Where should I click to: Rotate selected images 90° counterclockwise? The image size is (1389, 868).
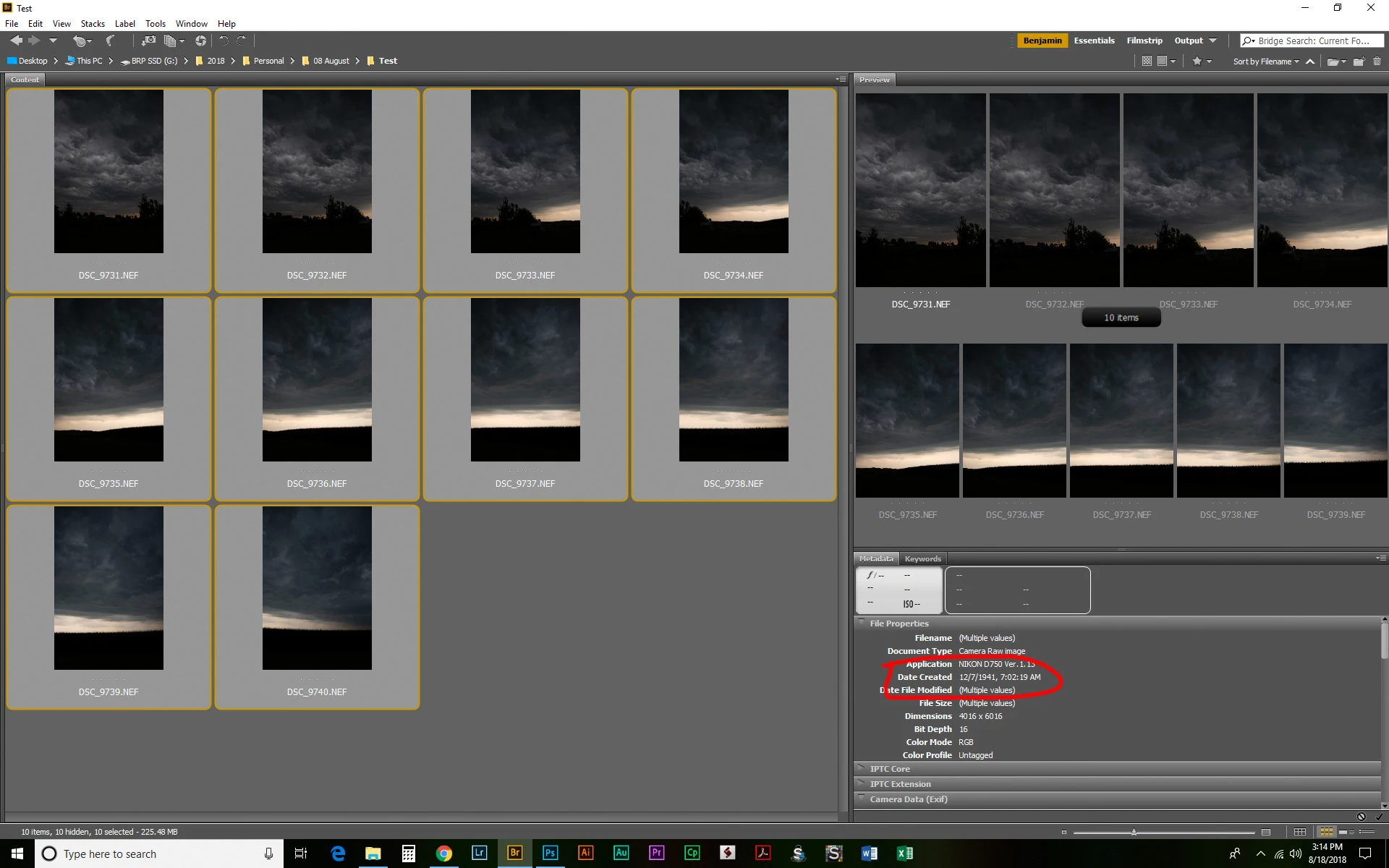tap(224, 41)
